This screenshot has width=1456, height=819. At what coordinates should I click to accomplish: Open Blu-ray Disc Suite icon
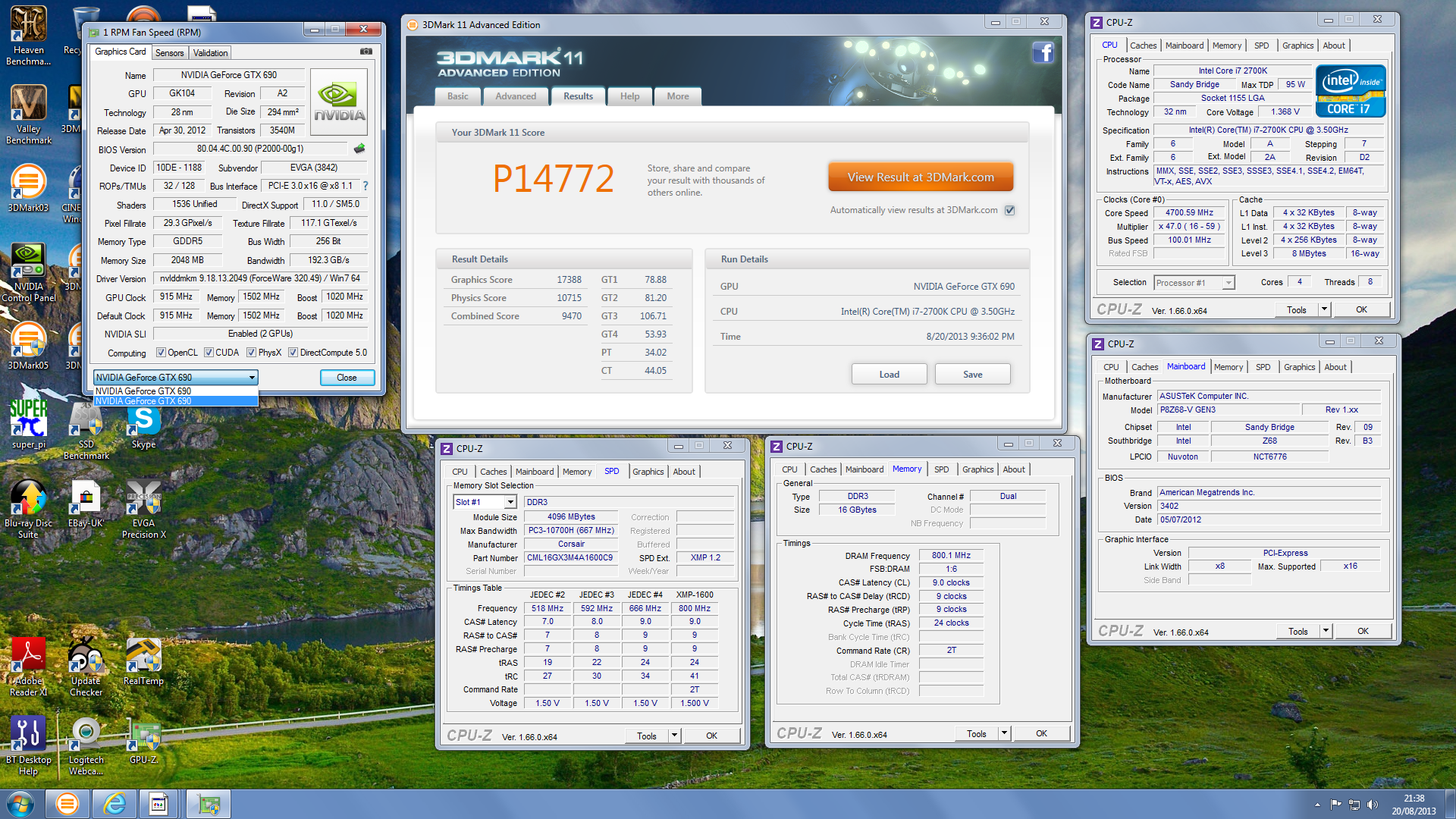[x=28, y=510]
